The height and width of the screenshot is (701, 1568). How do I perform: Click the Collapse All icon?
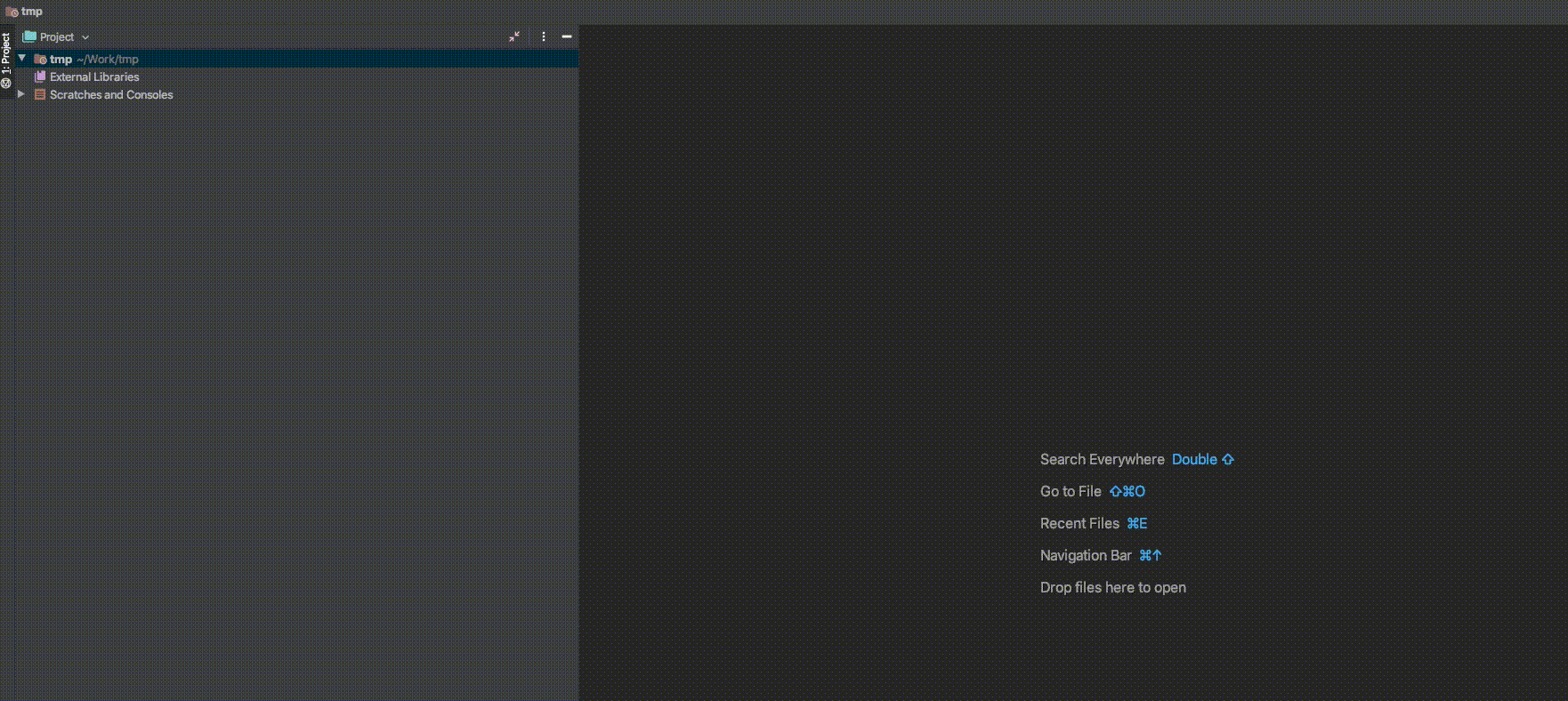(514, 37)
